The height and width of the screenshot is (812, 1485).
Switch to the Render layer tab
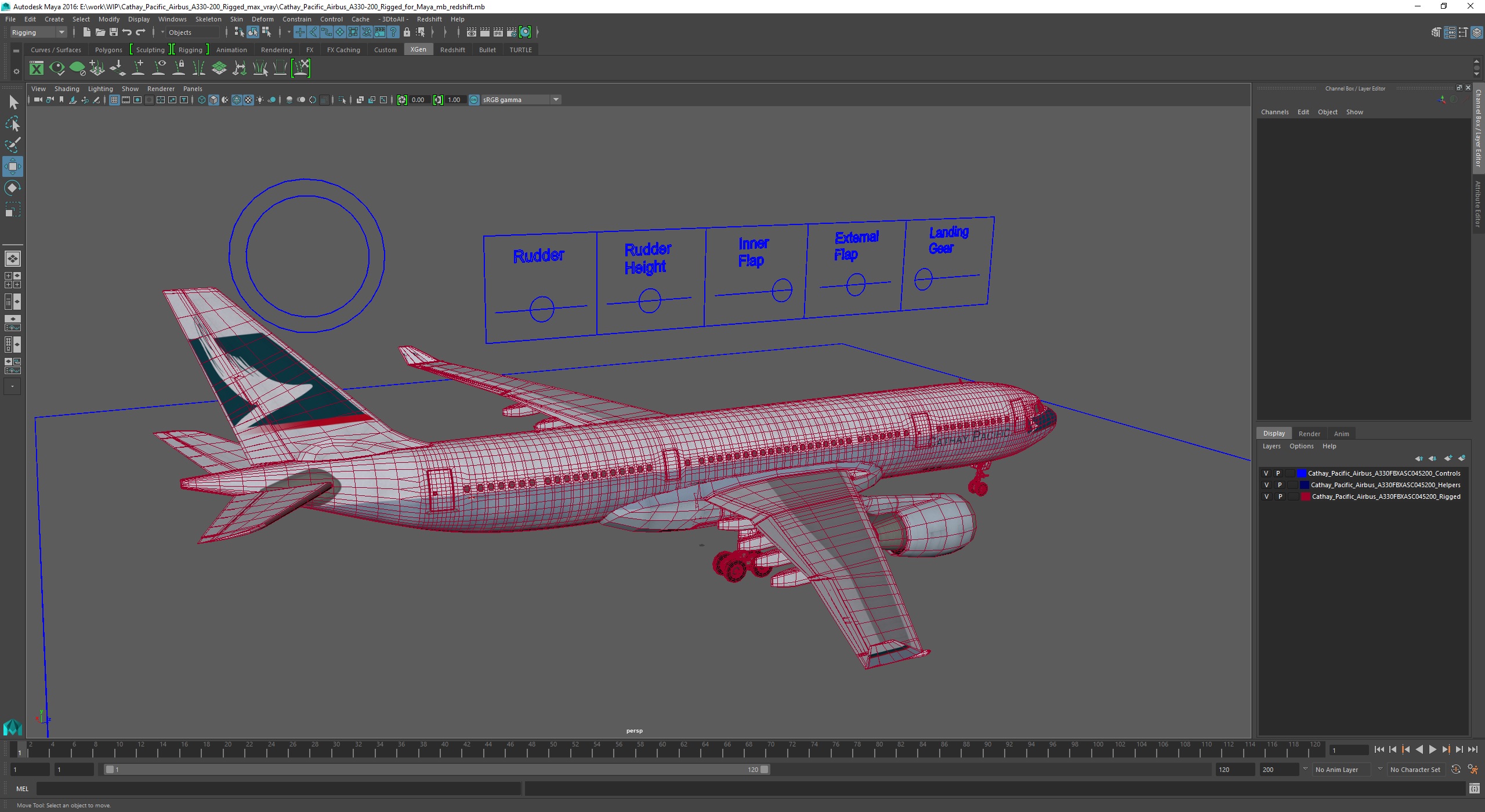[1309, 434]
